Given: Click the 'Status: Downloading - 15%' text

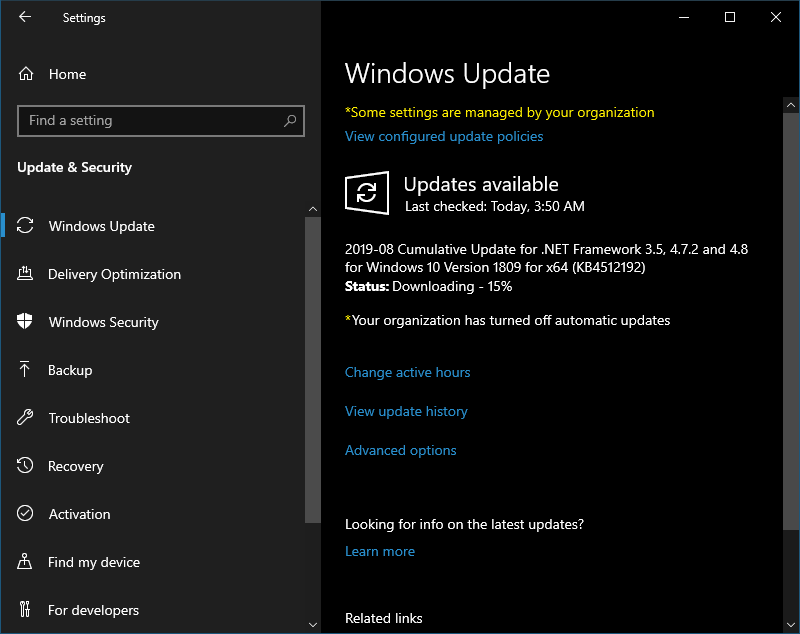Looking at the screenshot, I should 429,287.
